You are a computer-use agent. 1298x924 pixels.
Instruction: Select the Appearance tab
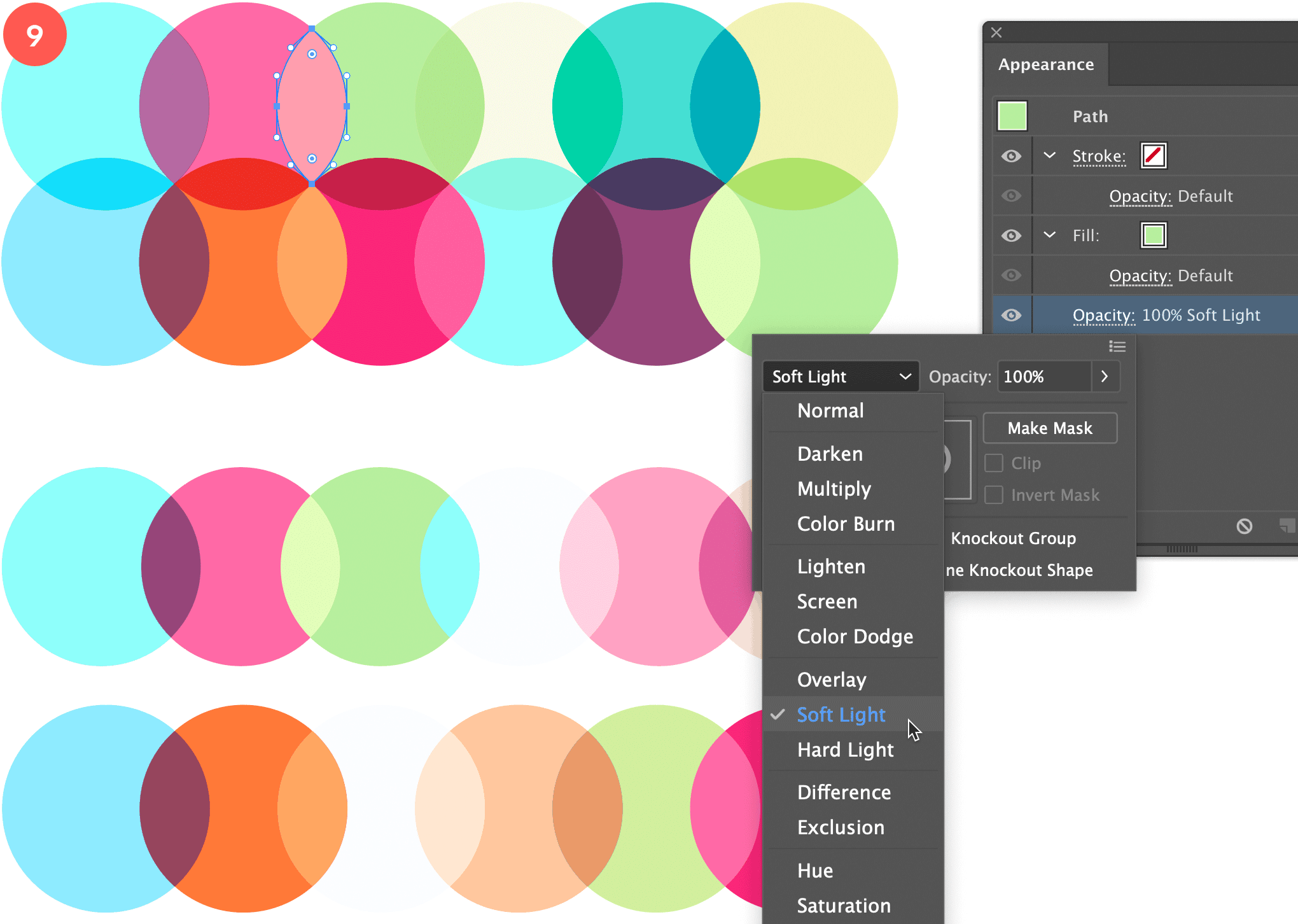click(x=1045, y=64)
